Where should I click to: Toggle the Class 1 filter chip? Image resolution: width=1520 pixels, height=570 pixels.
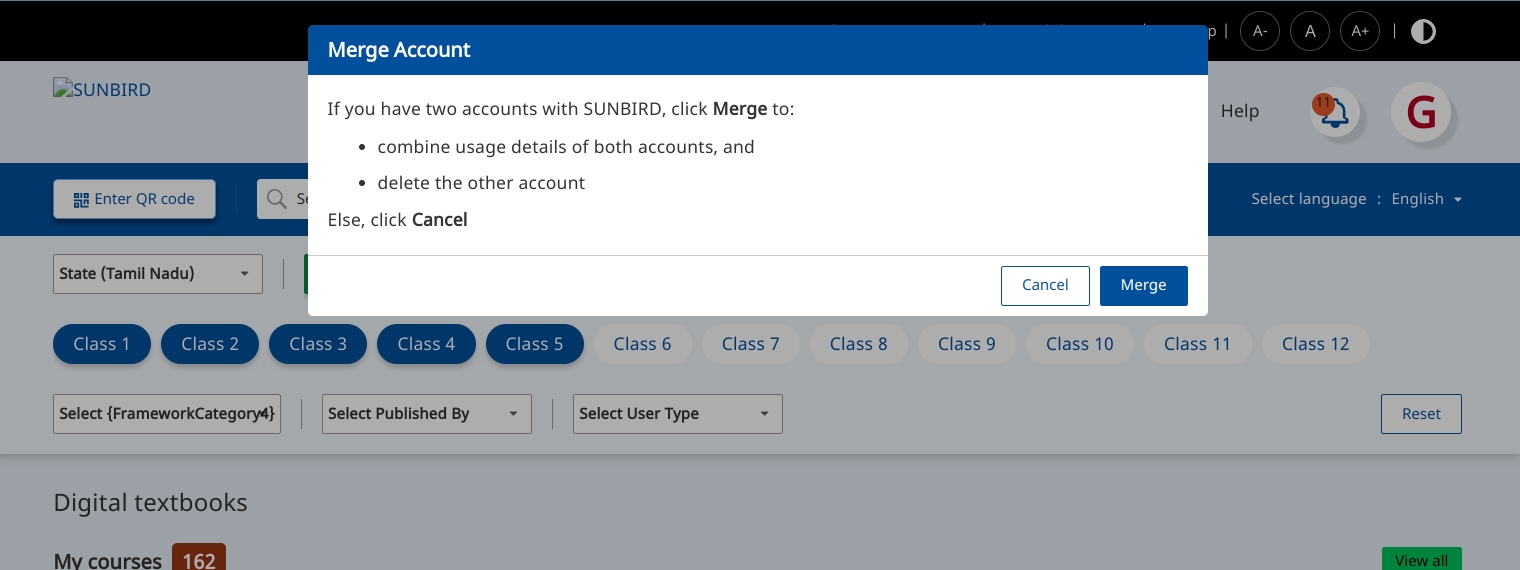102,344
